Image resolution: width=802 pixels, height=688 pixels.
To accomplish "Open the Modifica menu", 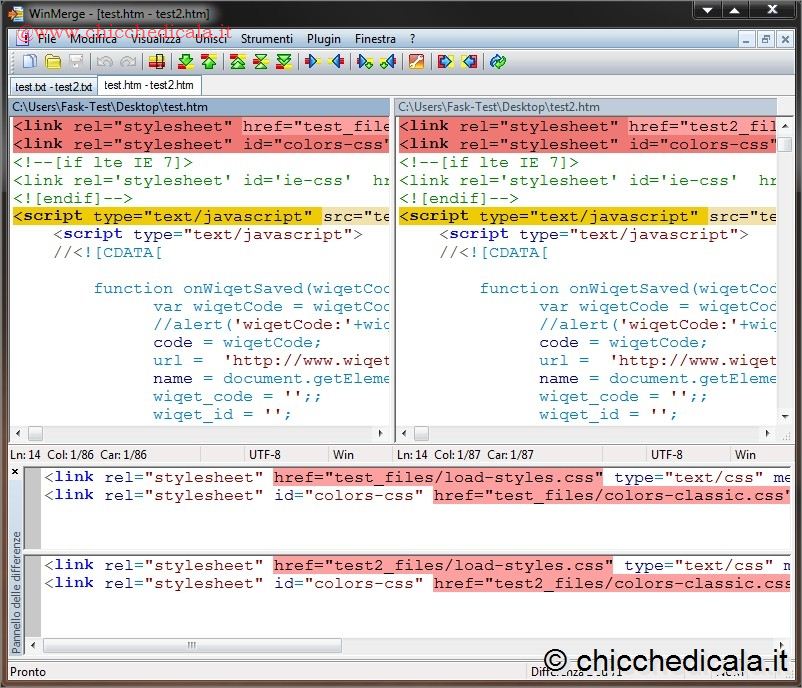I will tap(93, 39).
